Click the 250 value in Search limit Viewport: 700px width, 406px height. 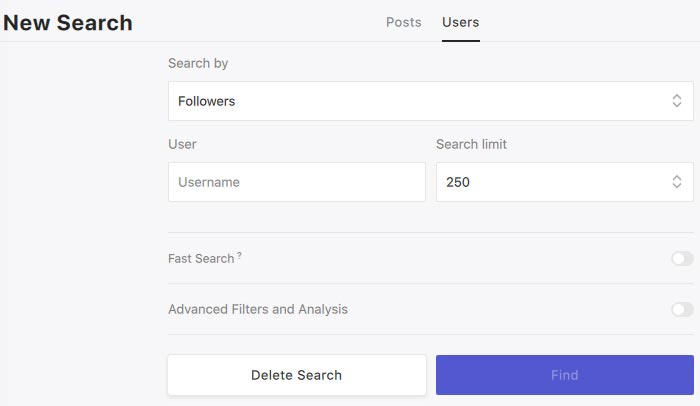[458, 182]
